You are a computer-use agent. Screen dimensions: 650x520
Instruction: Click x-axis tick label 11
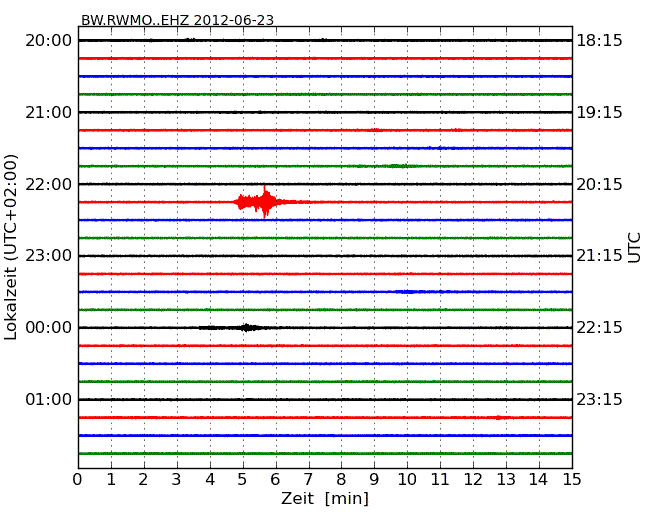440,479
